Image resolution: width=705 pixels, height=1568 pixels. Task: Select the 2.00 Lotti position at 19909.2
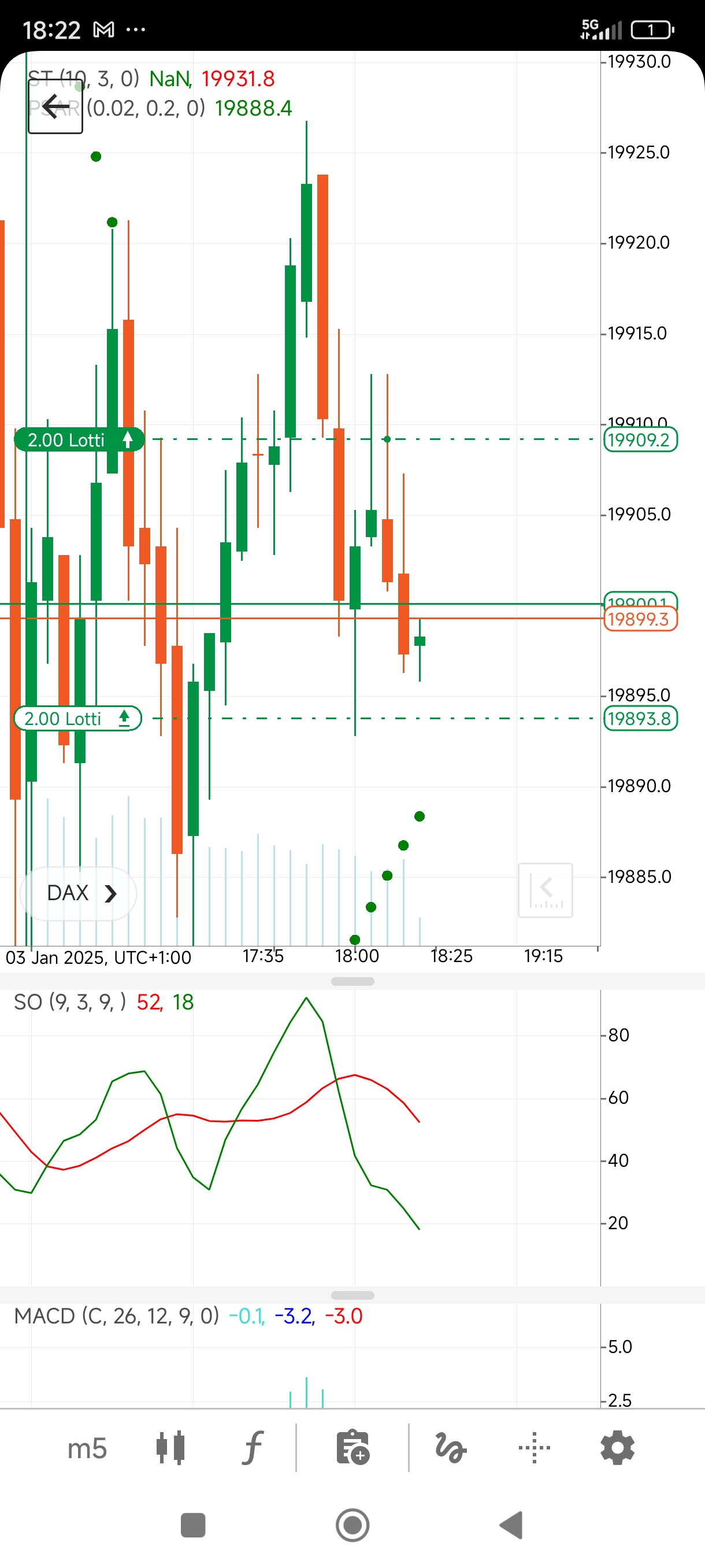[x=79, y=439]
